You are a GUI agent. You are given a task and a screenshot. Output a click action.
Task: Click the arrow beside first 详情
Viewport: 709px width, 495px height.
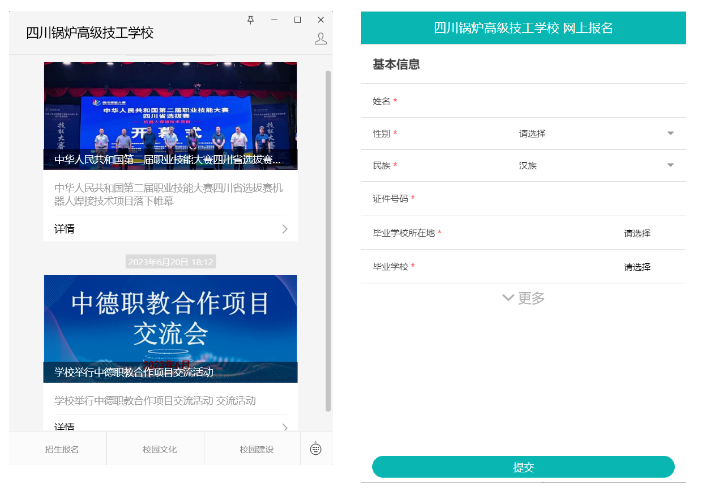click(x=285, y=229)
